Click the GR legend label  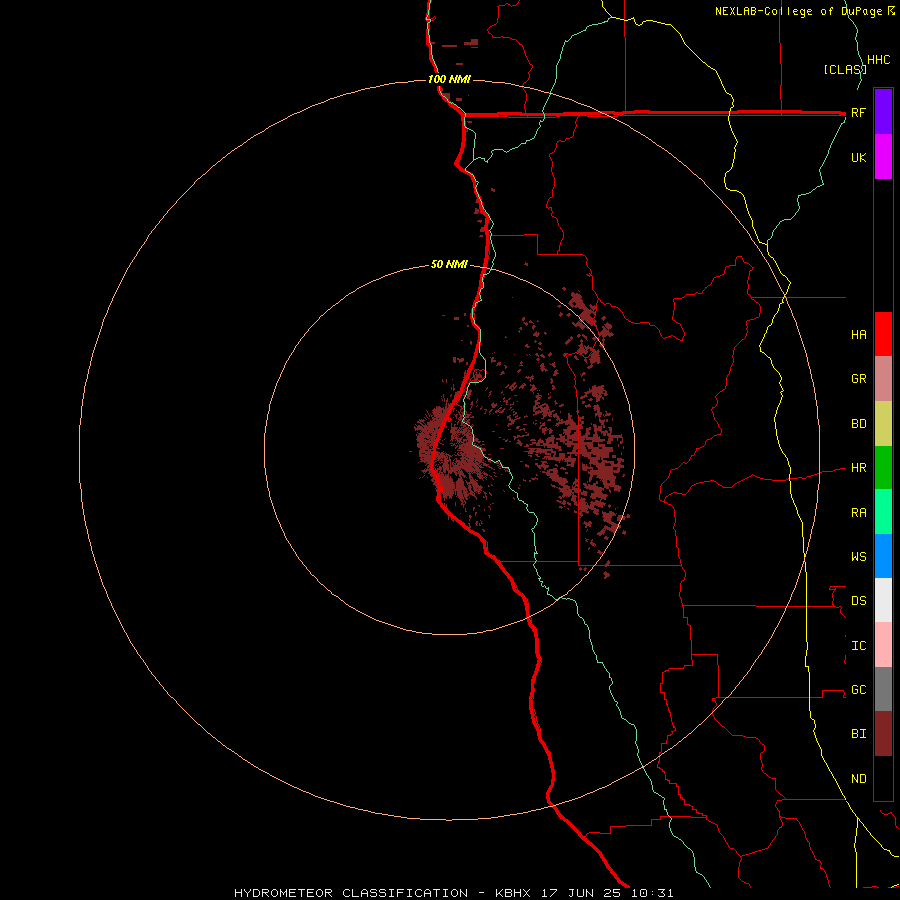[x=858, y=379]
